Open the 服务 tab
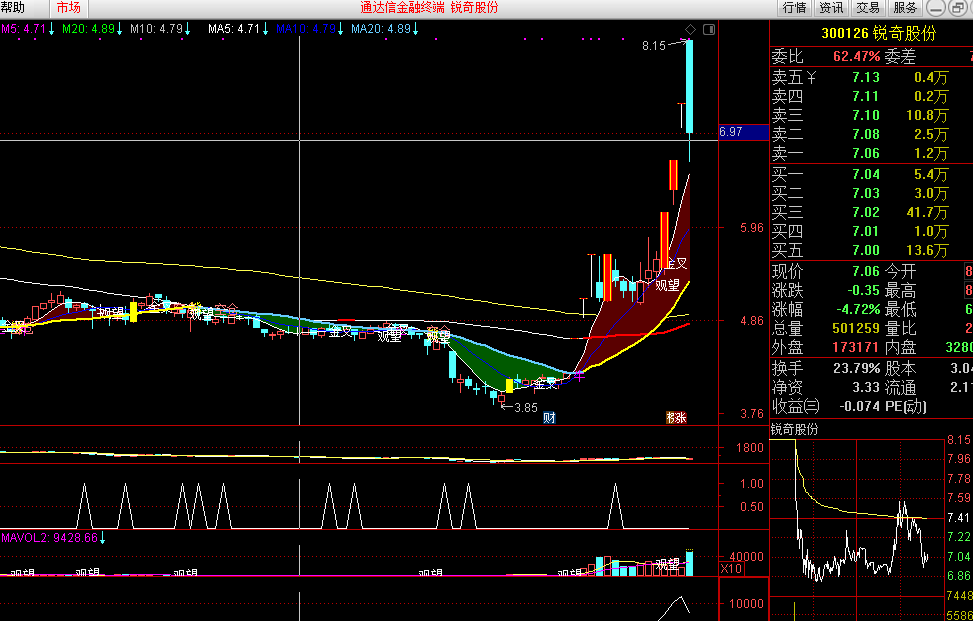The width and height of the screenshot is (973, 621). [905, 8]
